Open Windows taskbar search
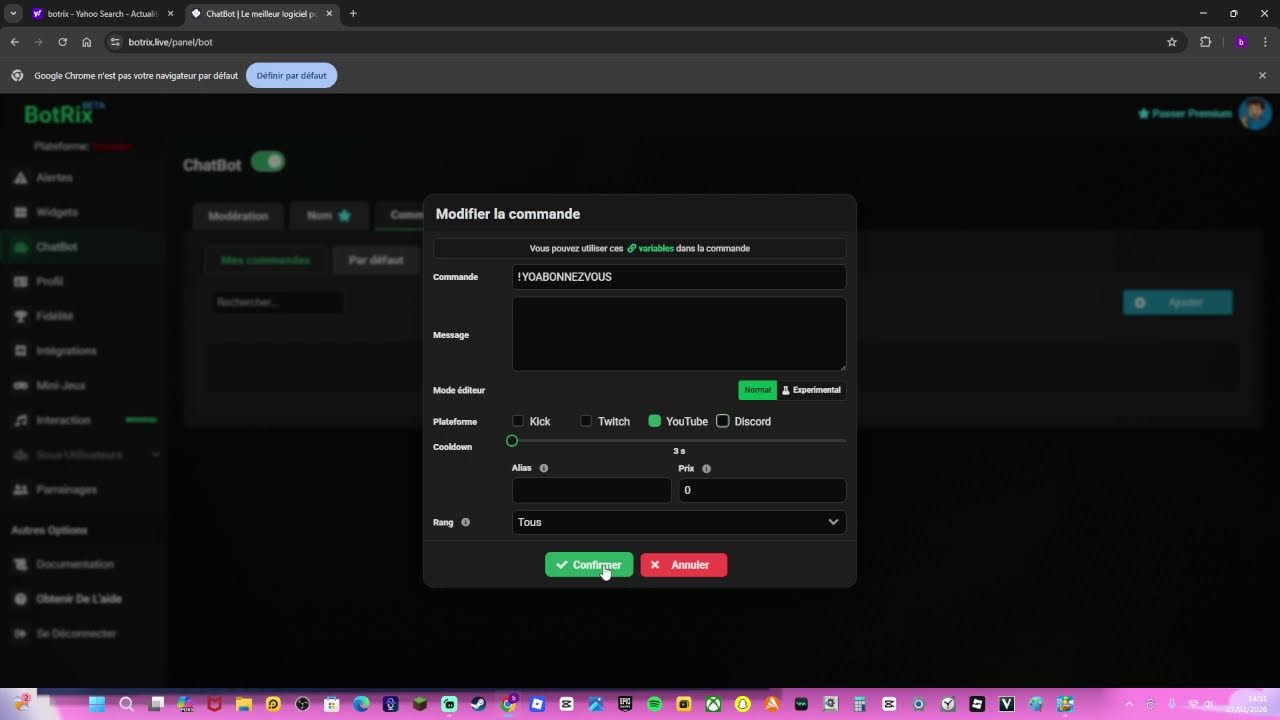The width and height of the screenshot is (1280, 720). pyautogui.click(x=127, y=704)
